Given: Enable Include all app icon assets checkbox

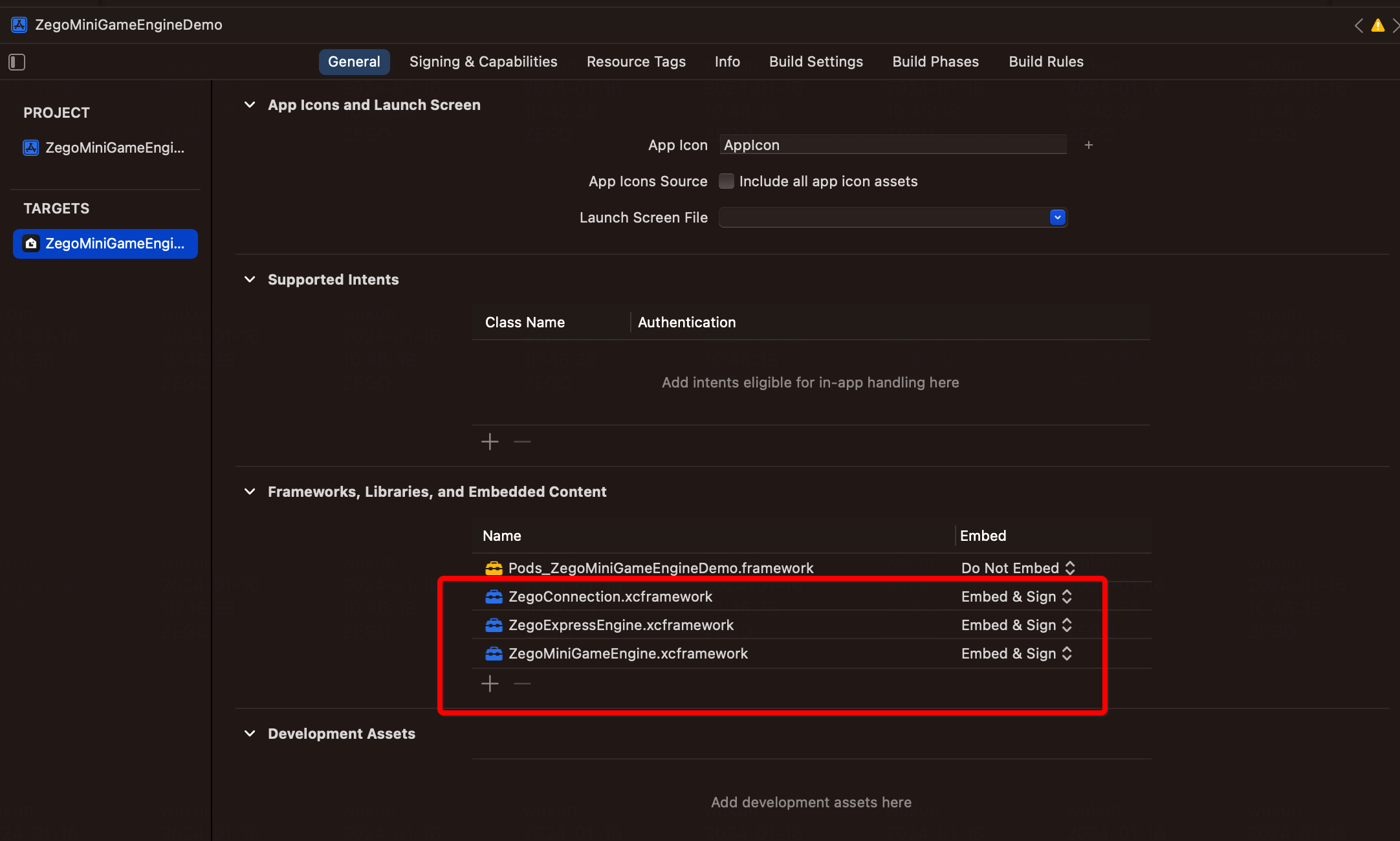Looking at the screenshot, I should tap(727, 181).
